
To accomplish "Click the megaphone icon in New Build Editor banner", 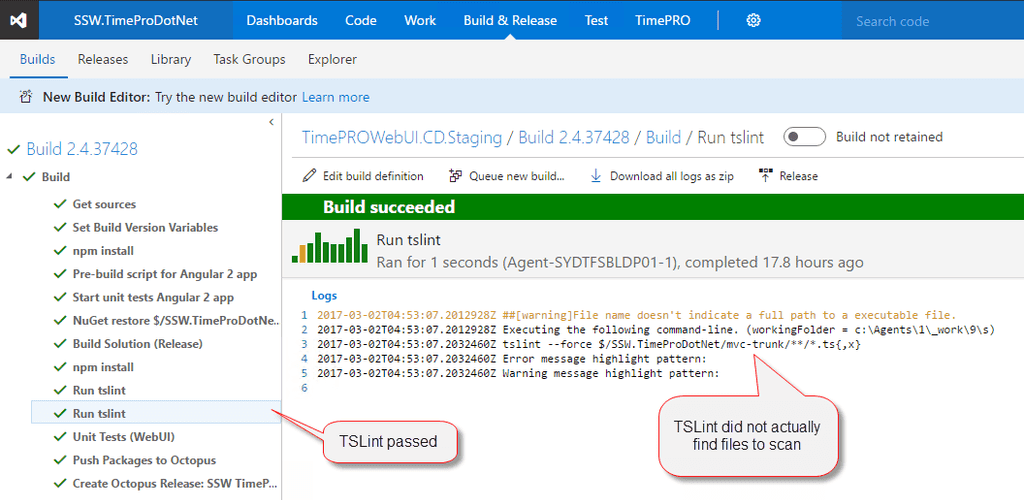I will (x=27, y=97).
